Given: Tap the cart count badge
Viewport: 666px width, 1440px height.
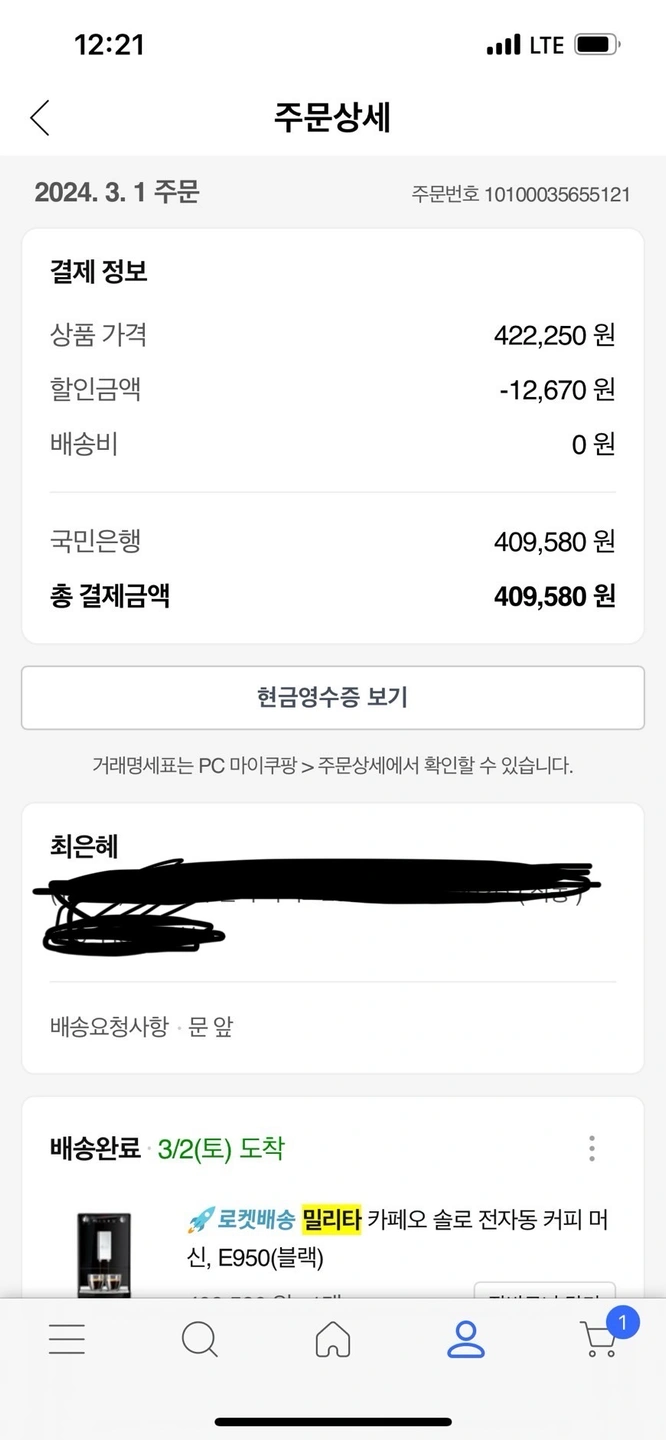Looking at the screenshot, I should pyautogui.click(x=622, y=1323).
